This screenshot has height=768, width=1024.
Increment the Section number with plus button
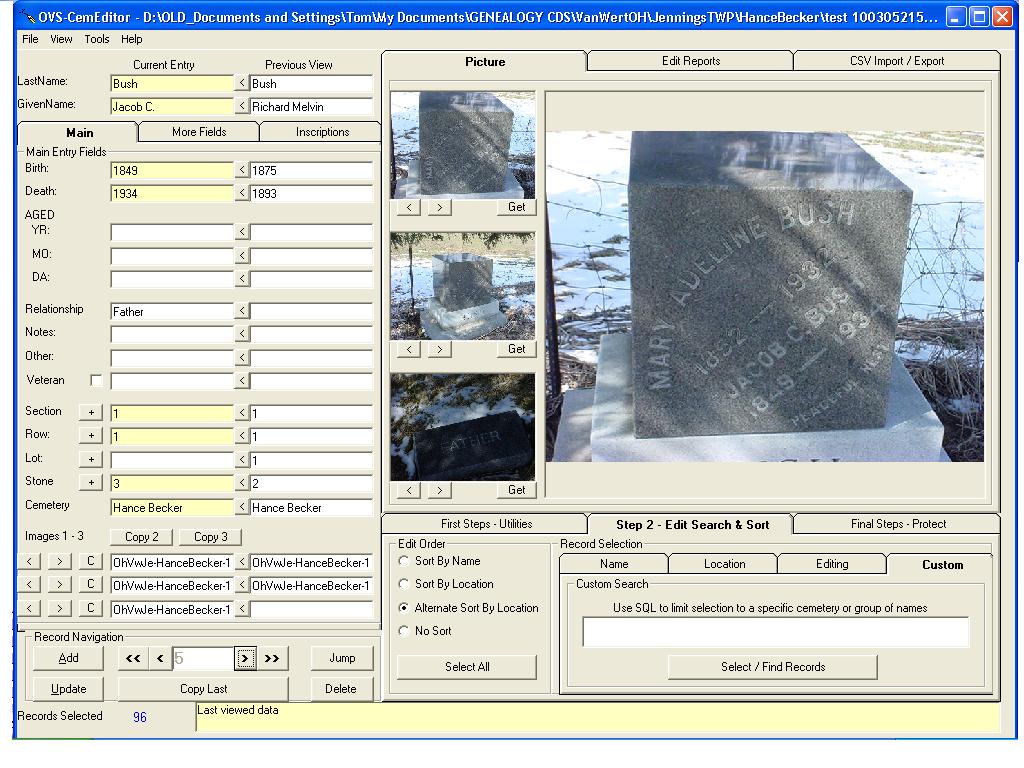click(91, 413)
